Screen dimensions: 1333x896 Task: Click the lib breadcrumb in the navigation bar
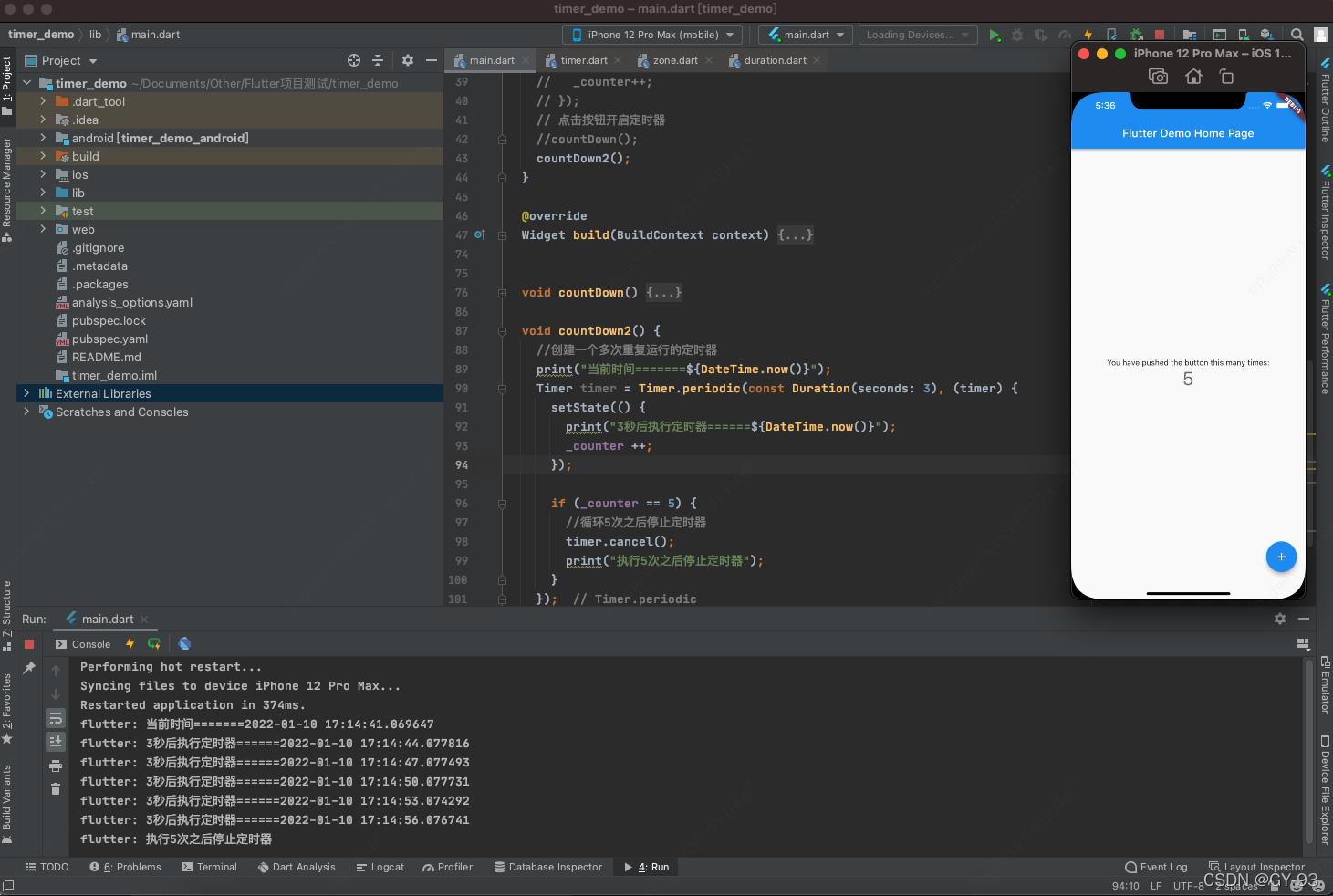[95, 35]
